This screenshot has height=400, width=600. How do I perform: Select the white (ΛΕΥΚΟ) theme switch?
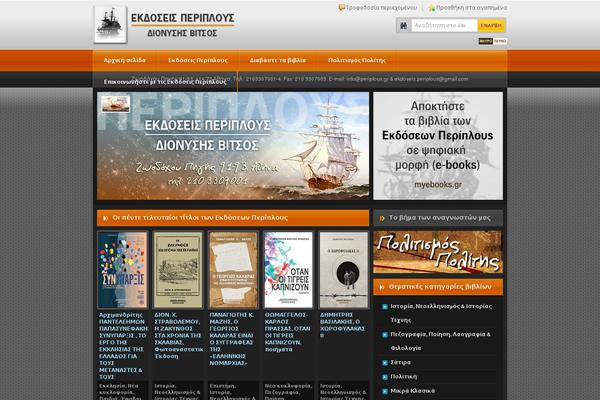(500, 41)
